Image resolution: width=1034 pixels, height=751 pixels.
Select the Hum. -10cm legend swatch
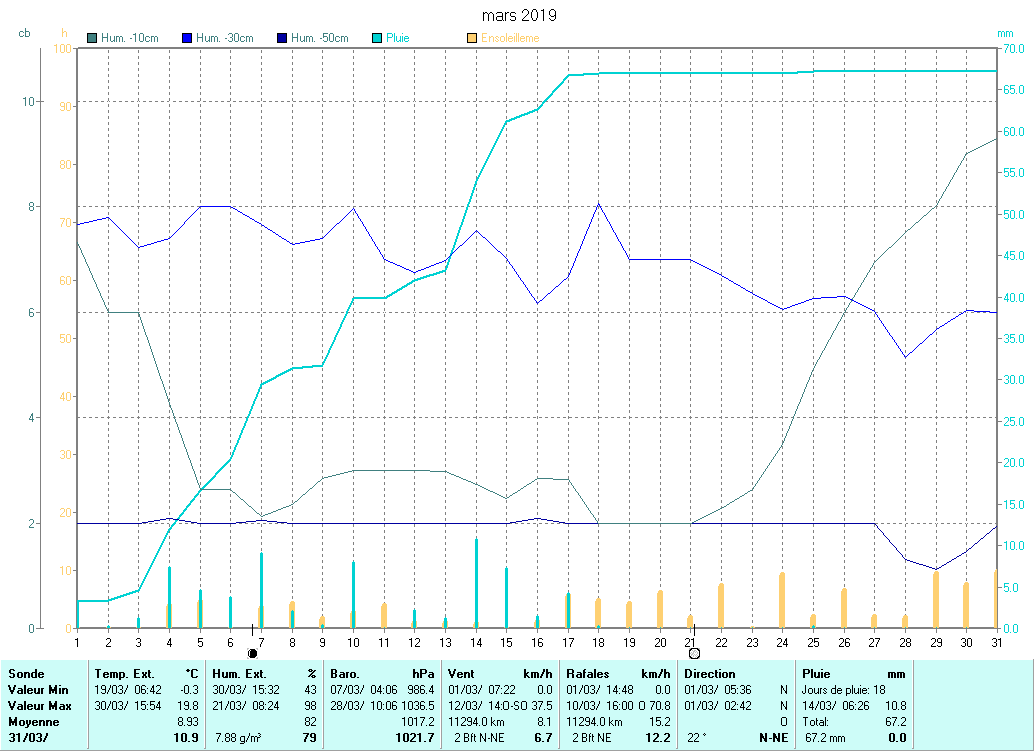click(x=93, y=39)
